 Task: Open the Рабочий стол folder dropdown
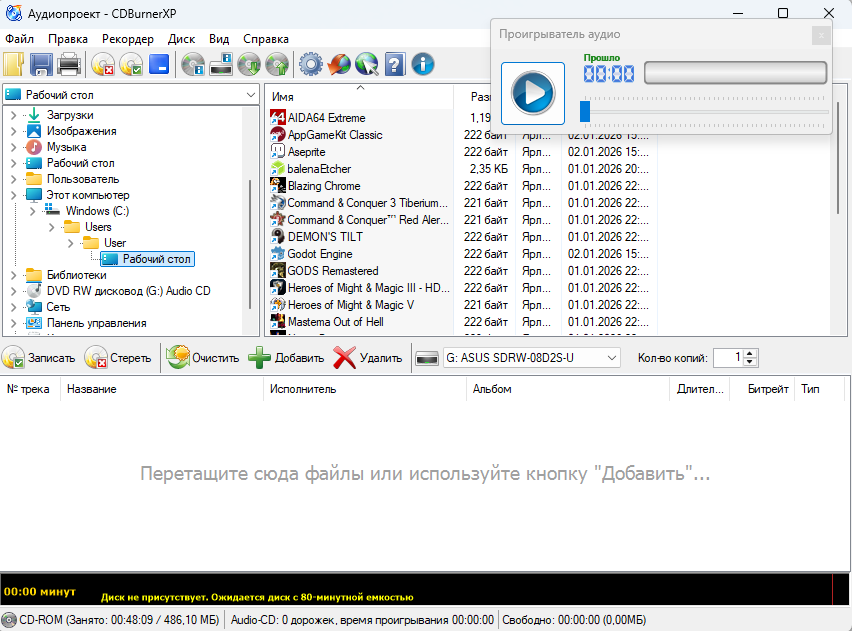tap(250, 94)
